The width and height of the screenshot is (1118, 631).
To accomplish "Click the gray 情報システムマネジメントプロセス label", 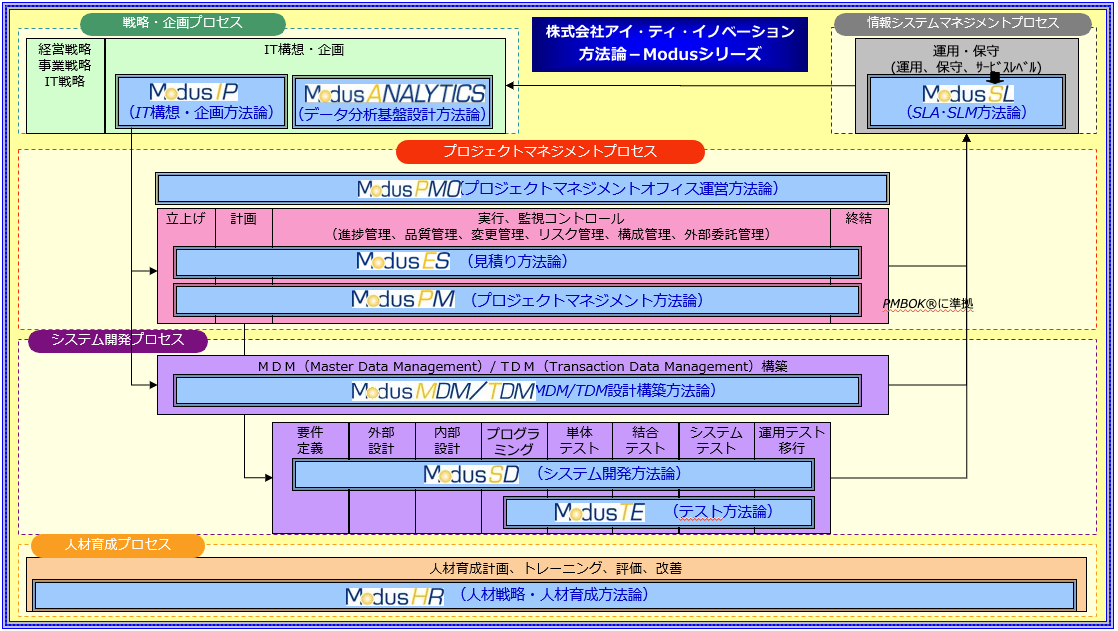I will [x=962, y=24].
